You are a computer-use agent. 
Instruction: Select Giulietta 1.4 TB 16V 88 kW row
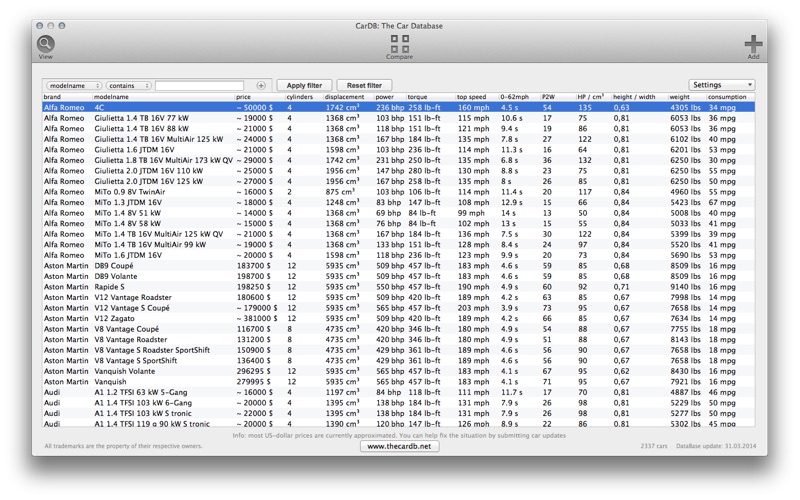398,129
